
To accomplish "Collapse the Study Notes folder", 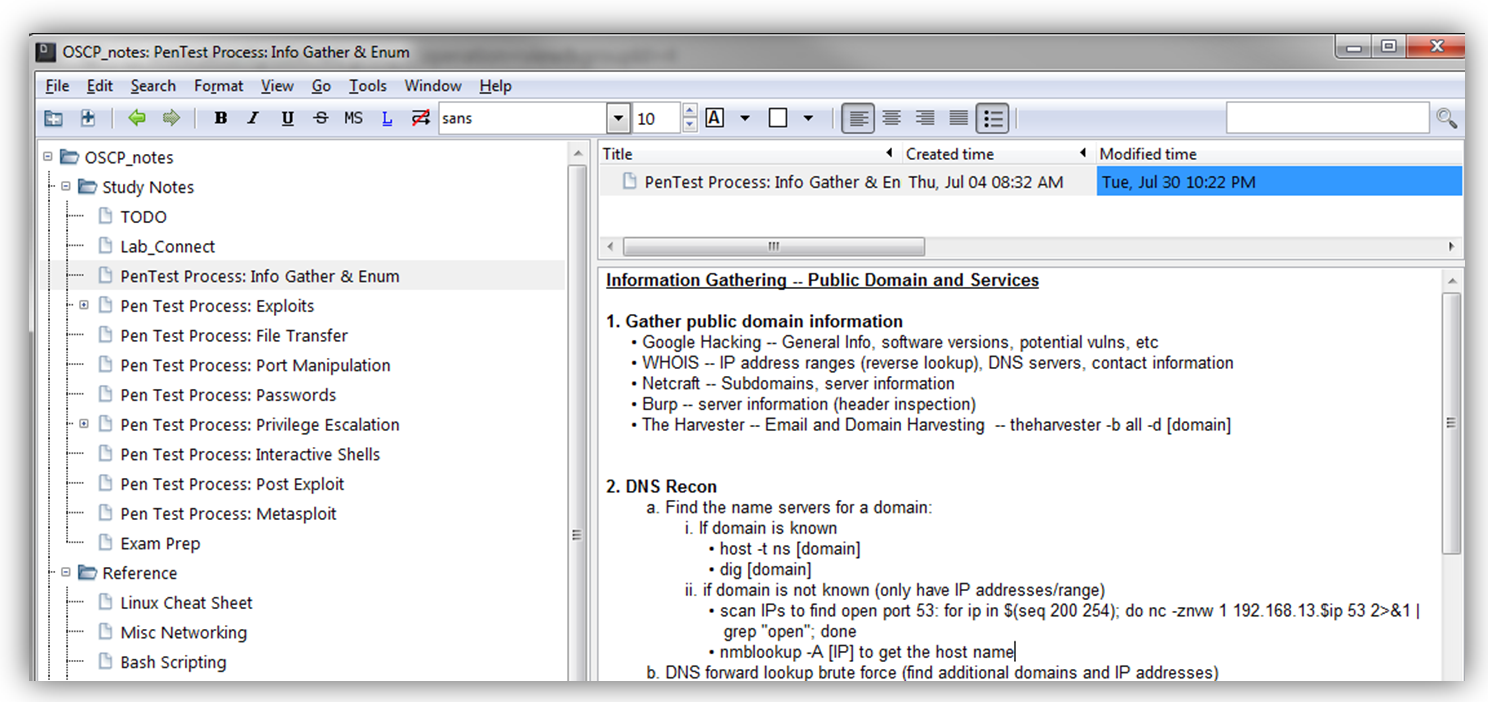I will coord(66,186).
